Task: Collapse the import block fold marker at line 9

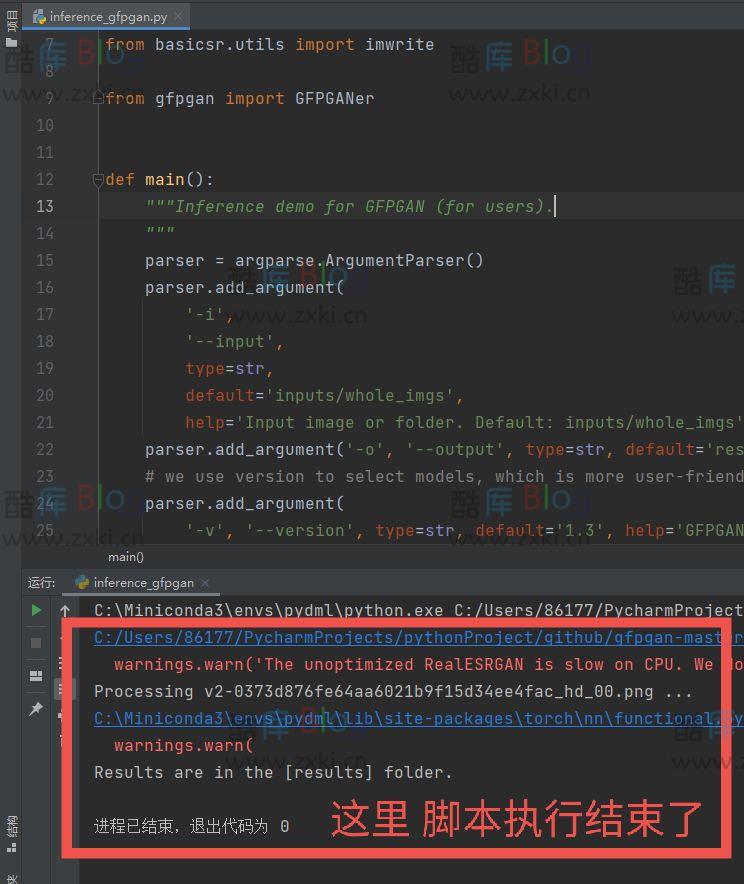Action: click(x=98, y=99)
